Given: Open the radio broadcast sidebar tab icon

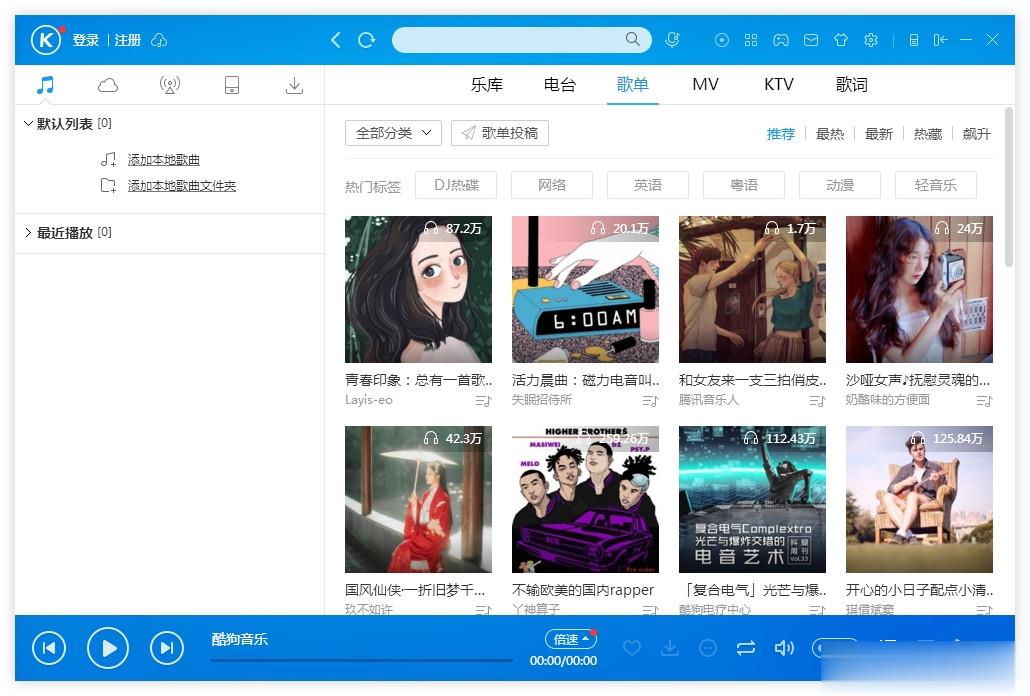Looking at the screenshot, I should tap(170, 85).
